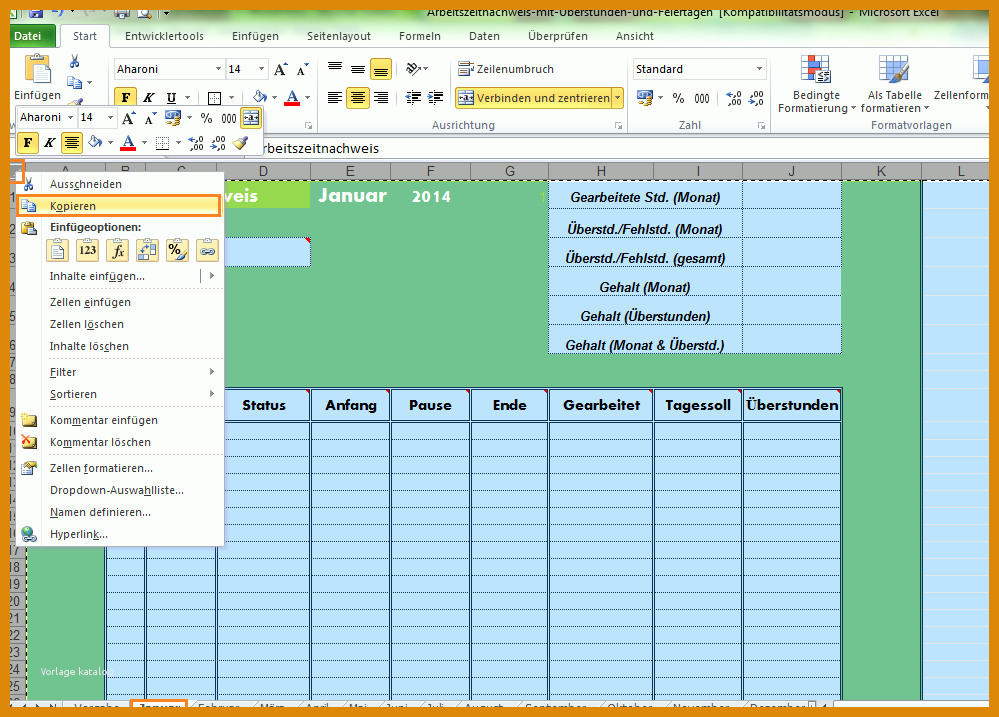Open mini toolbar font name dropdown
The image size is (999, 717).
click(71, 118)
